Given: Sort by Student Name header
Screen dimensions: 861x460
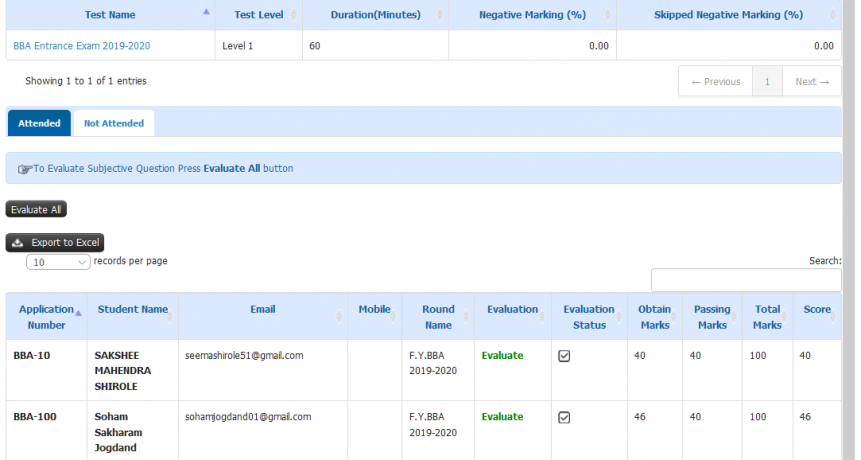Looking at the screenshot, I should [x=132, y=317].
